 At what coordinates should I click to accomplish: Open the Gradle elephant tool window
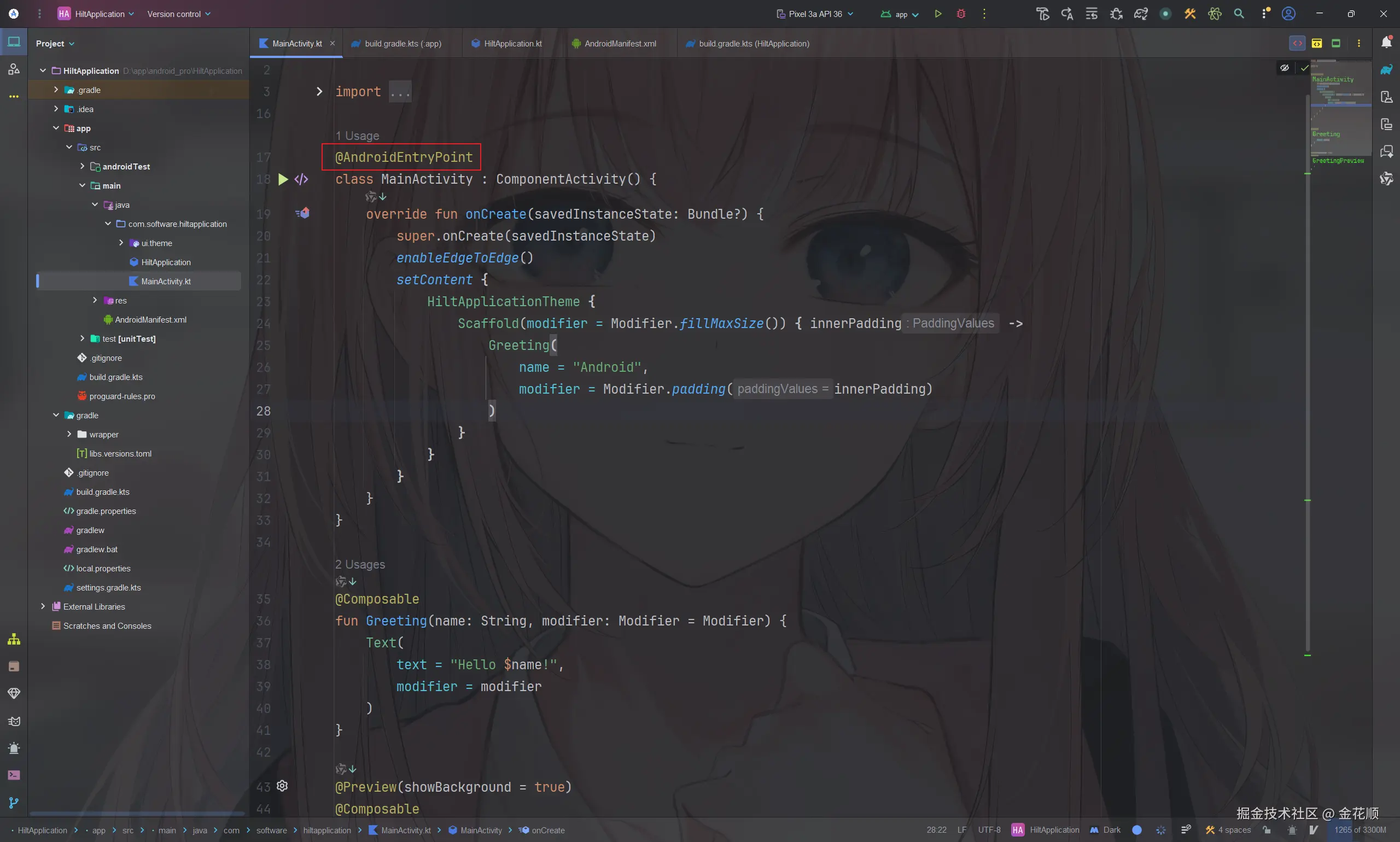(x=1386, y=69)
